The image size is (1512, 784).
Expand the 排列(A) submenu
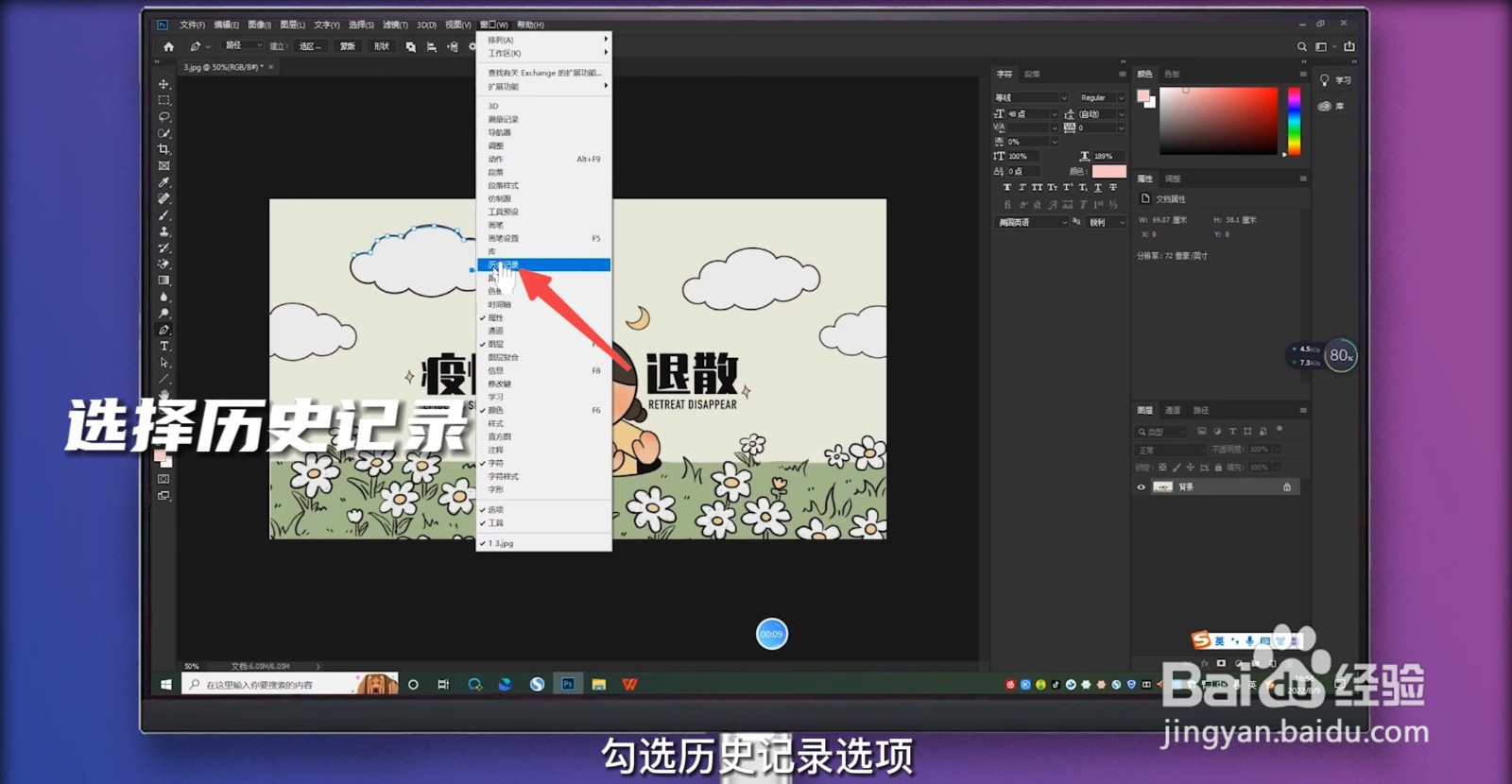pyautogui.click(x=543, y=40)
